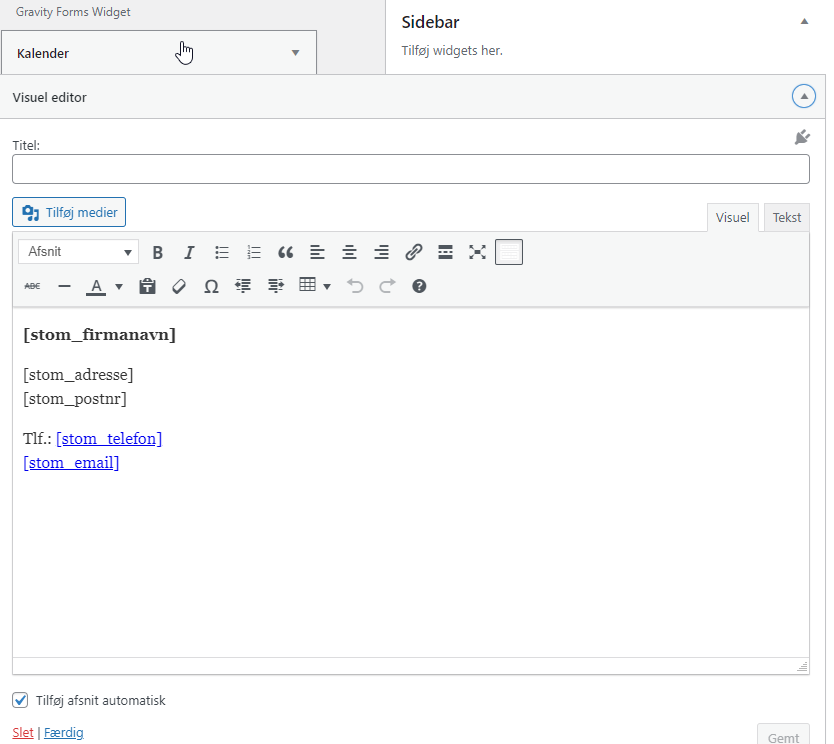Open the Afsnit paragraph format dropdown
The width and height of the screenshot is (834, 744).
(78, 252)
